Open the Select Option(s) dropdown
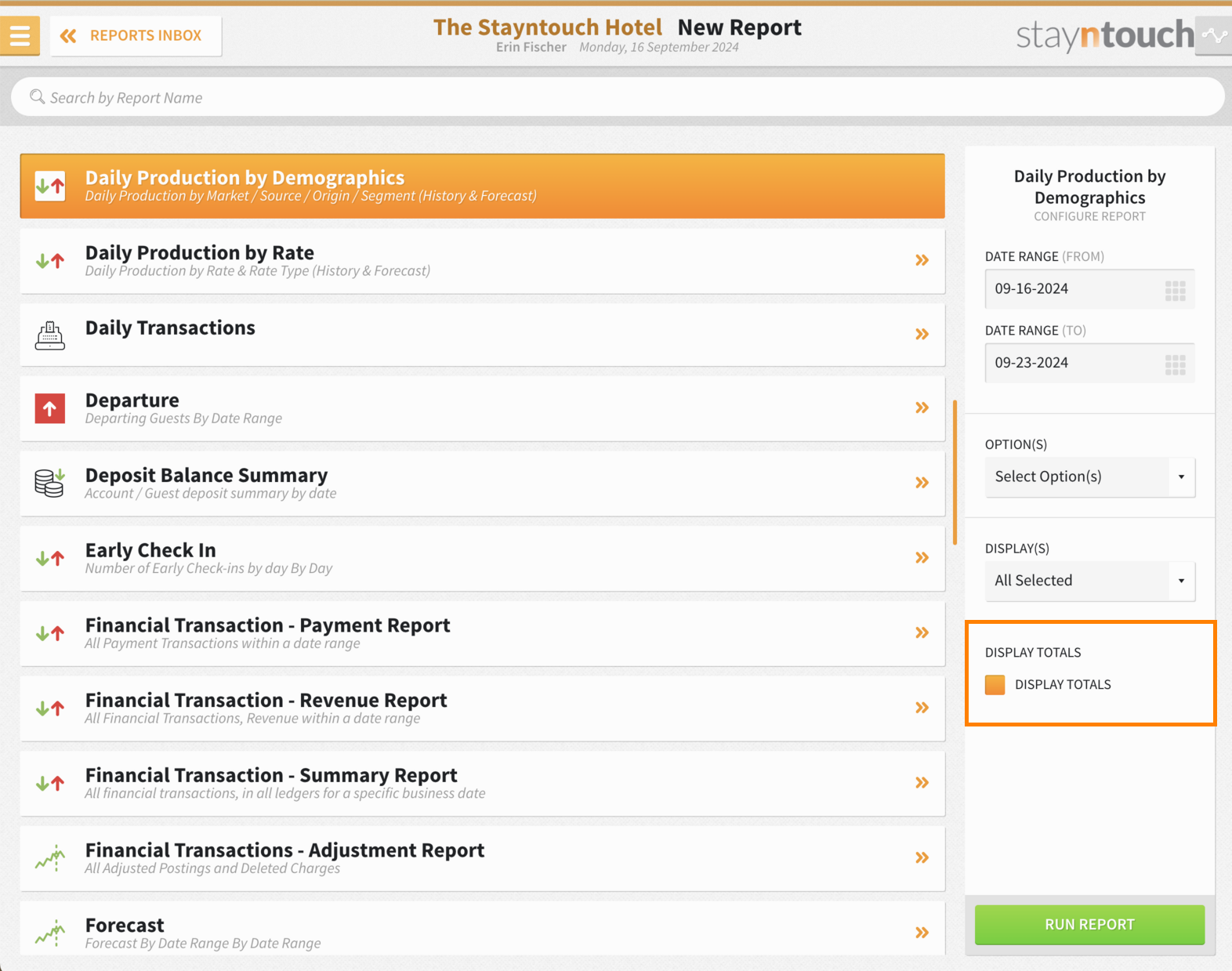The width and height of the screenshot is (1232, 971). (1089, 476)
